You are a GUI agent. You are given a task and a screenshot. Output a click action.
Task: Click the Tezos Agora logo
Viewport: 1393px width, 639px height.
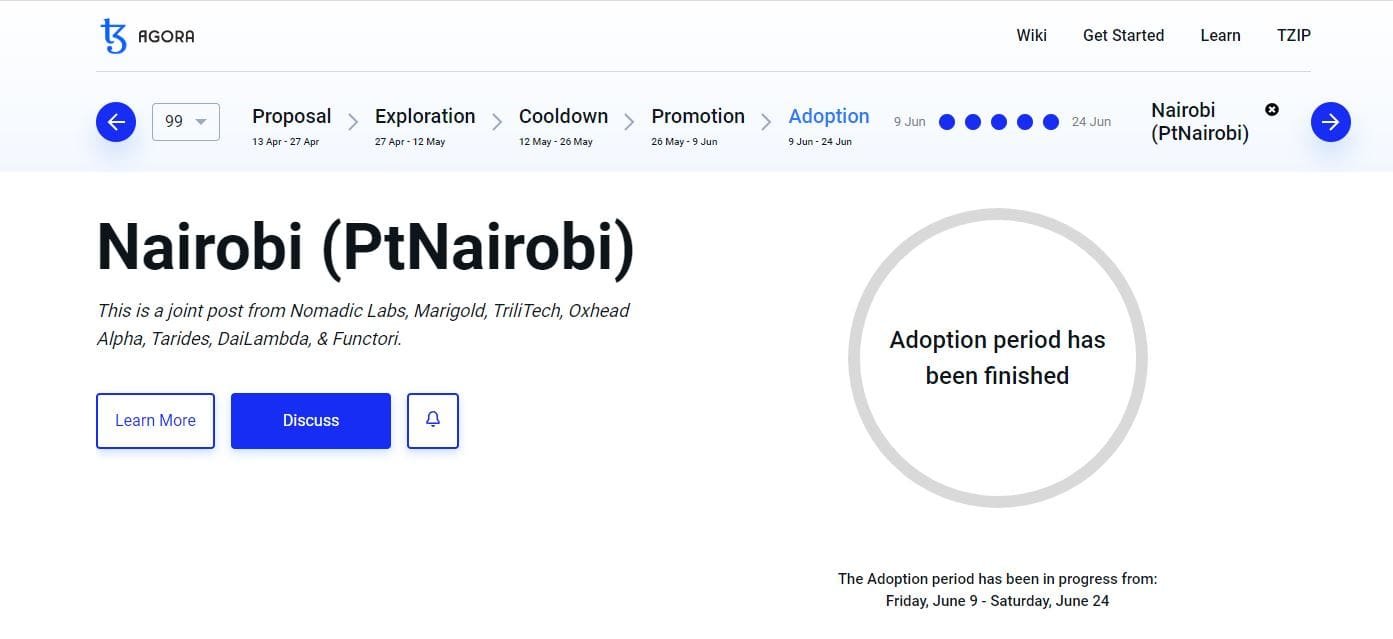[146, 35]
